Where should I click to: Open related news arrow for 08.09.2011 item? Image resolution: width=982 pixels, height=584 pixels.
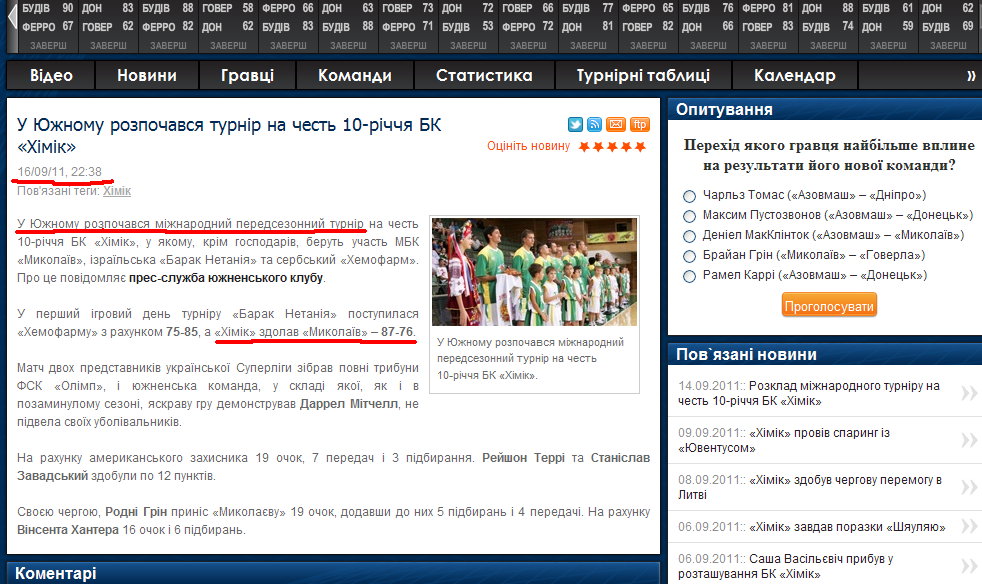pyautogui.click(x=969, y=488)
